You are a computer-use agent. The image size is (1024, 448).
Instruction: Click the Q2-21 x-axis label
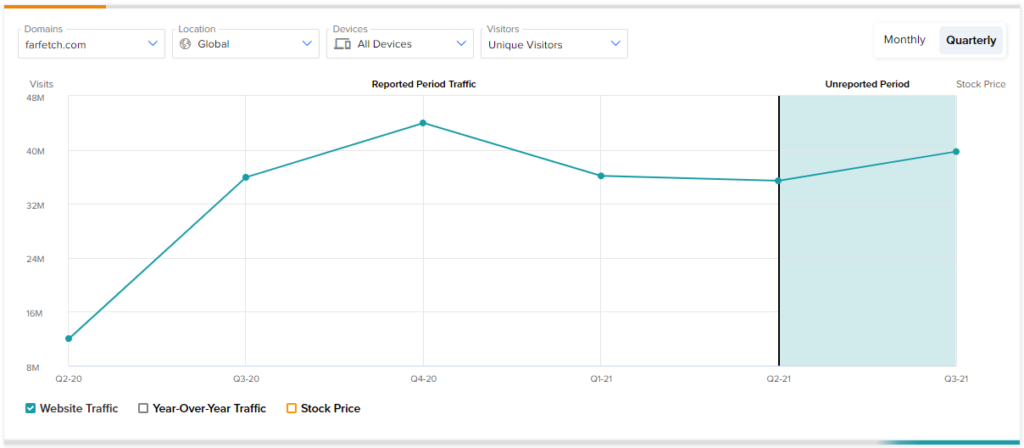coord(778,379)
